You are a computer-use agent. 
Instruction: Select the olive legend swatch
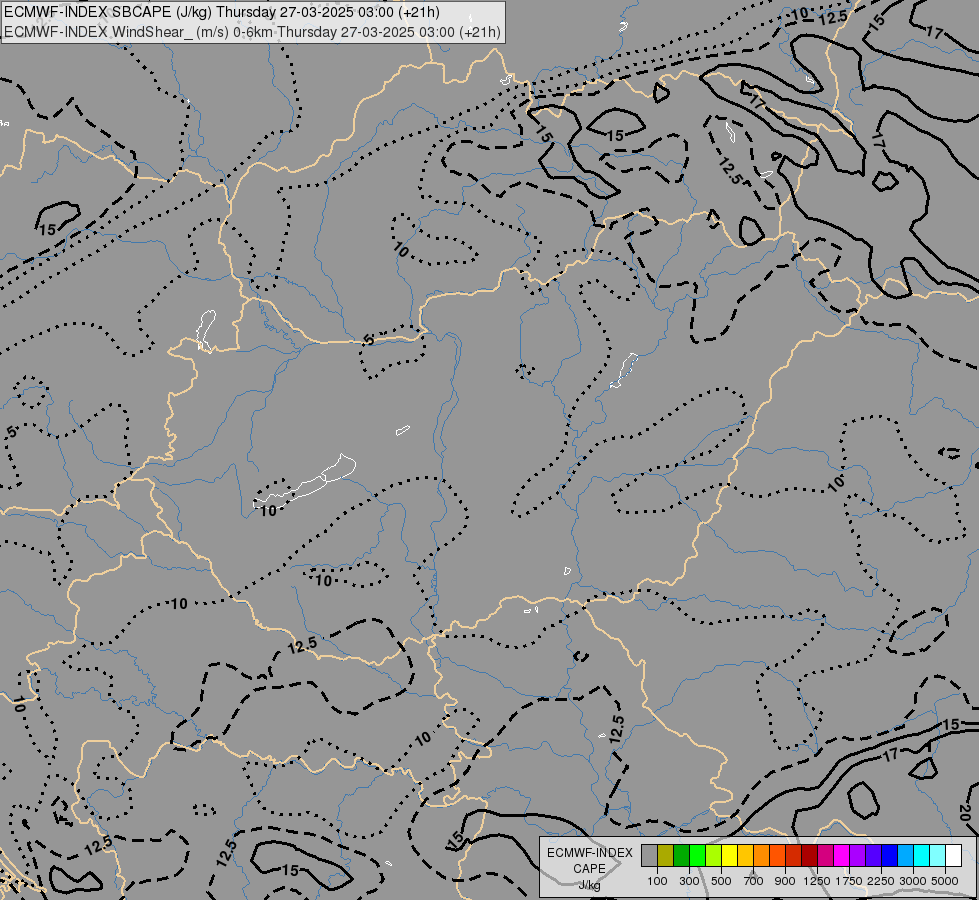pos(666,855)
